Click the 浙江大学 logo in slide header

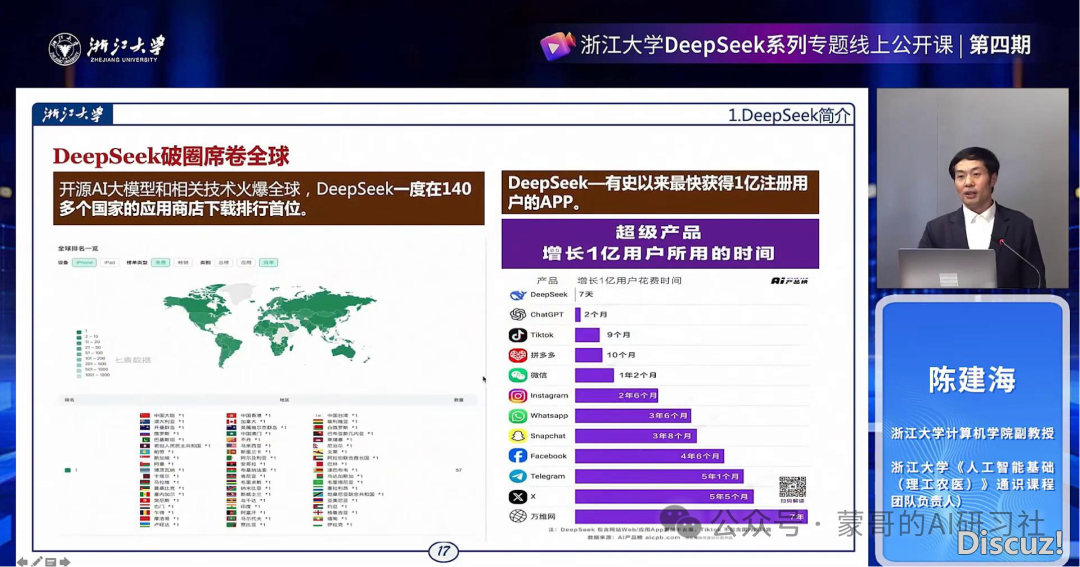(x=72, y=114)
